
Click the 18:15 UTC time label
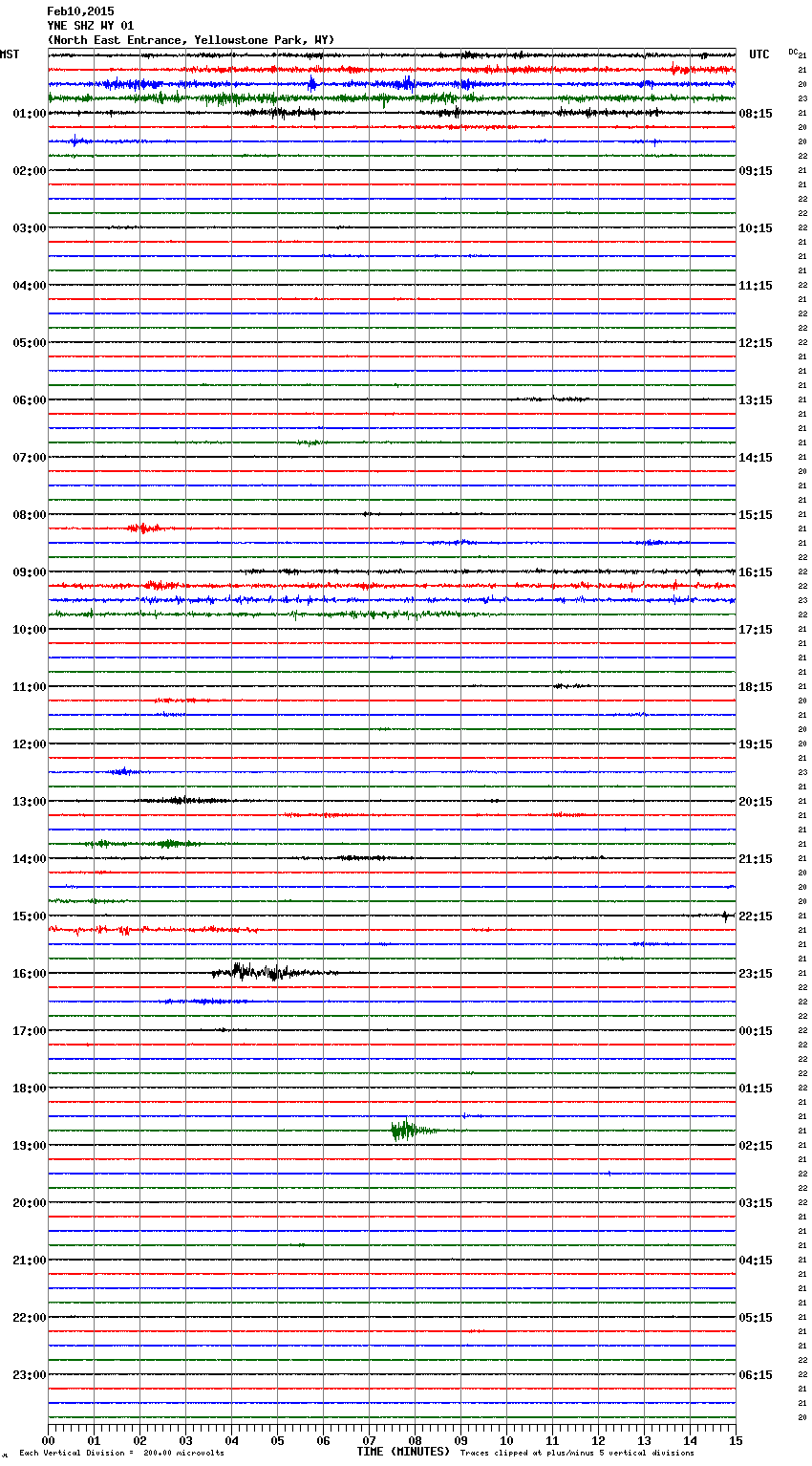tap(756, 687)
